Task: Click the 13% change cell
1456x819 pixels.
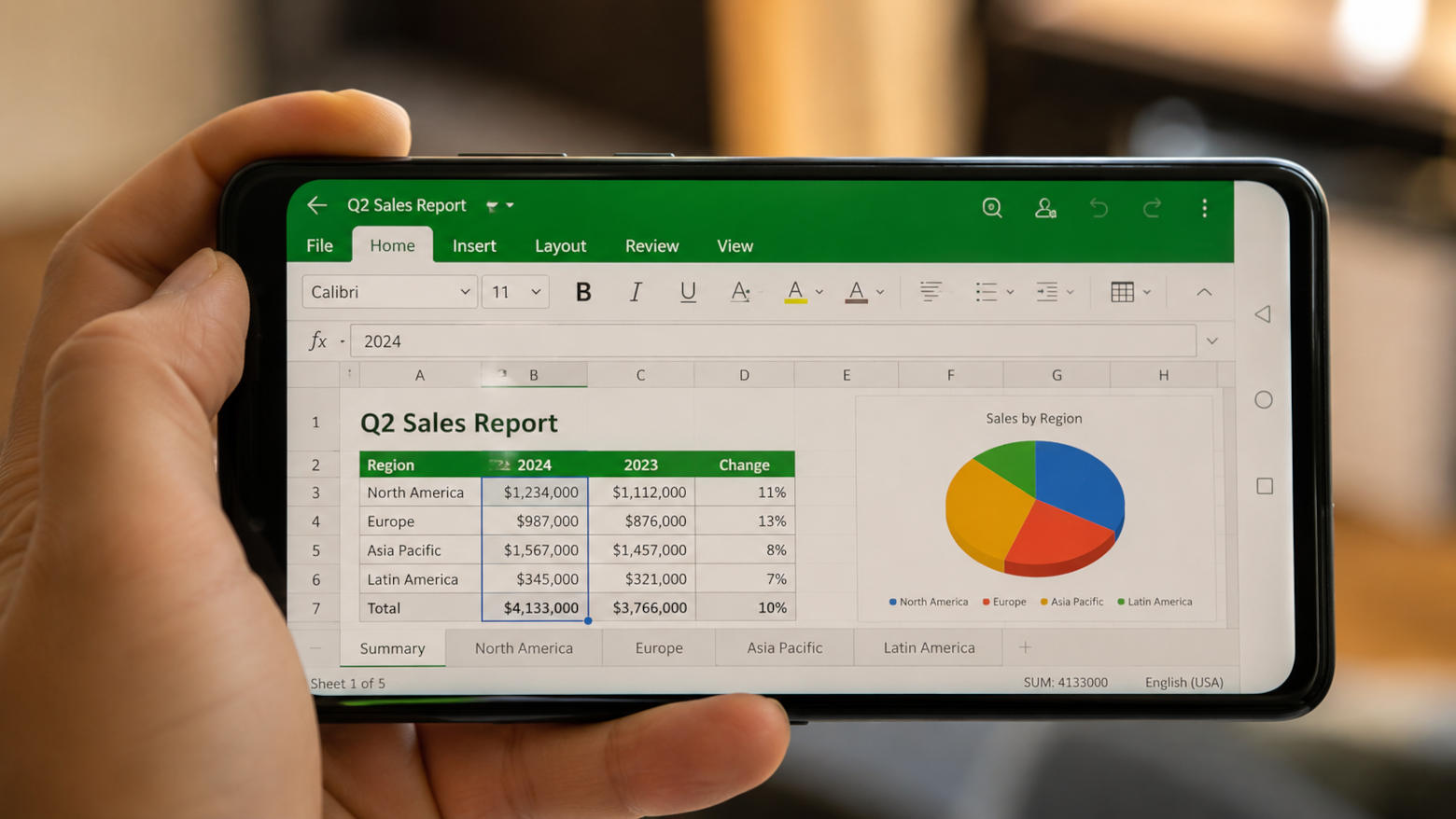Action: [745, 521]
